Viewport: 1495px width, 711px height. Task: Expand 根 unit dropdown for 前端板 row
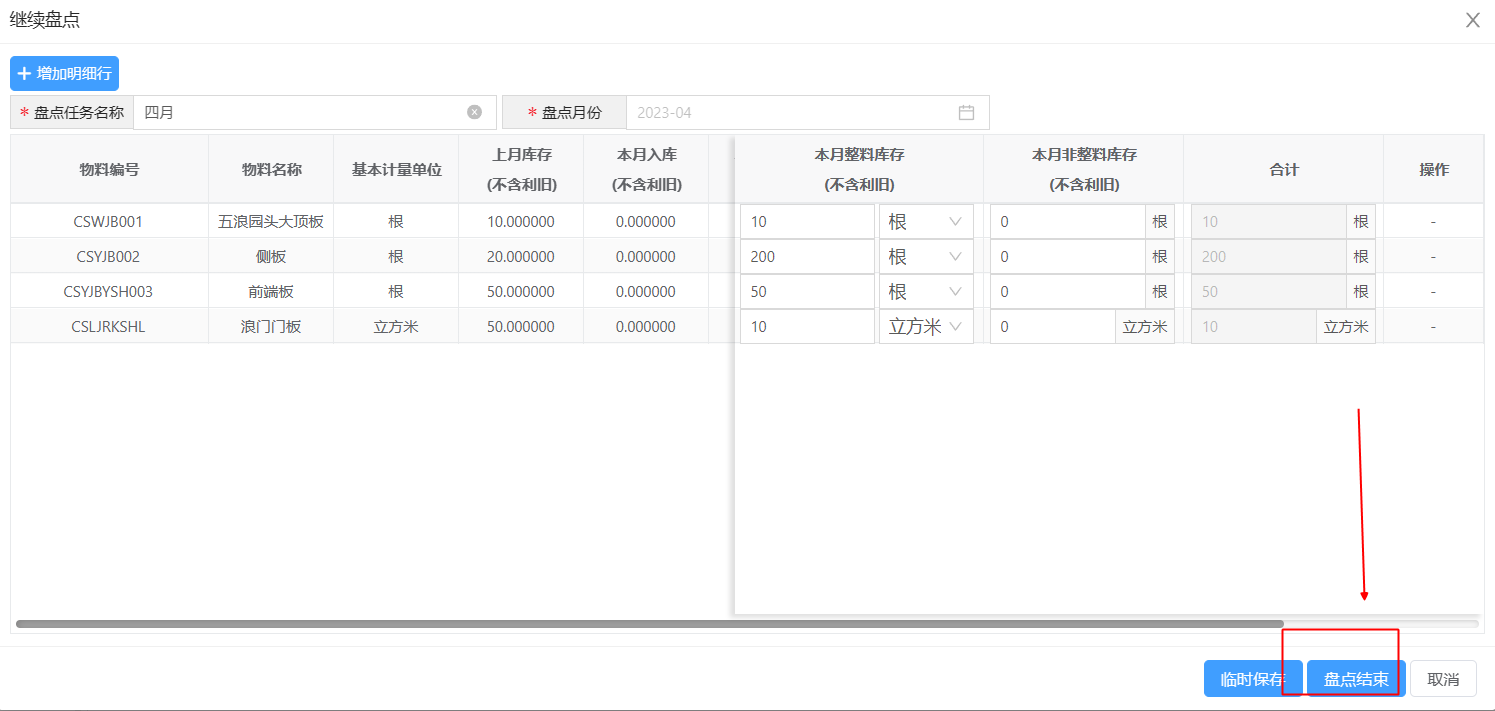(925, 292)
